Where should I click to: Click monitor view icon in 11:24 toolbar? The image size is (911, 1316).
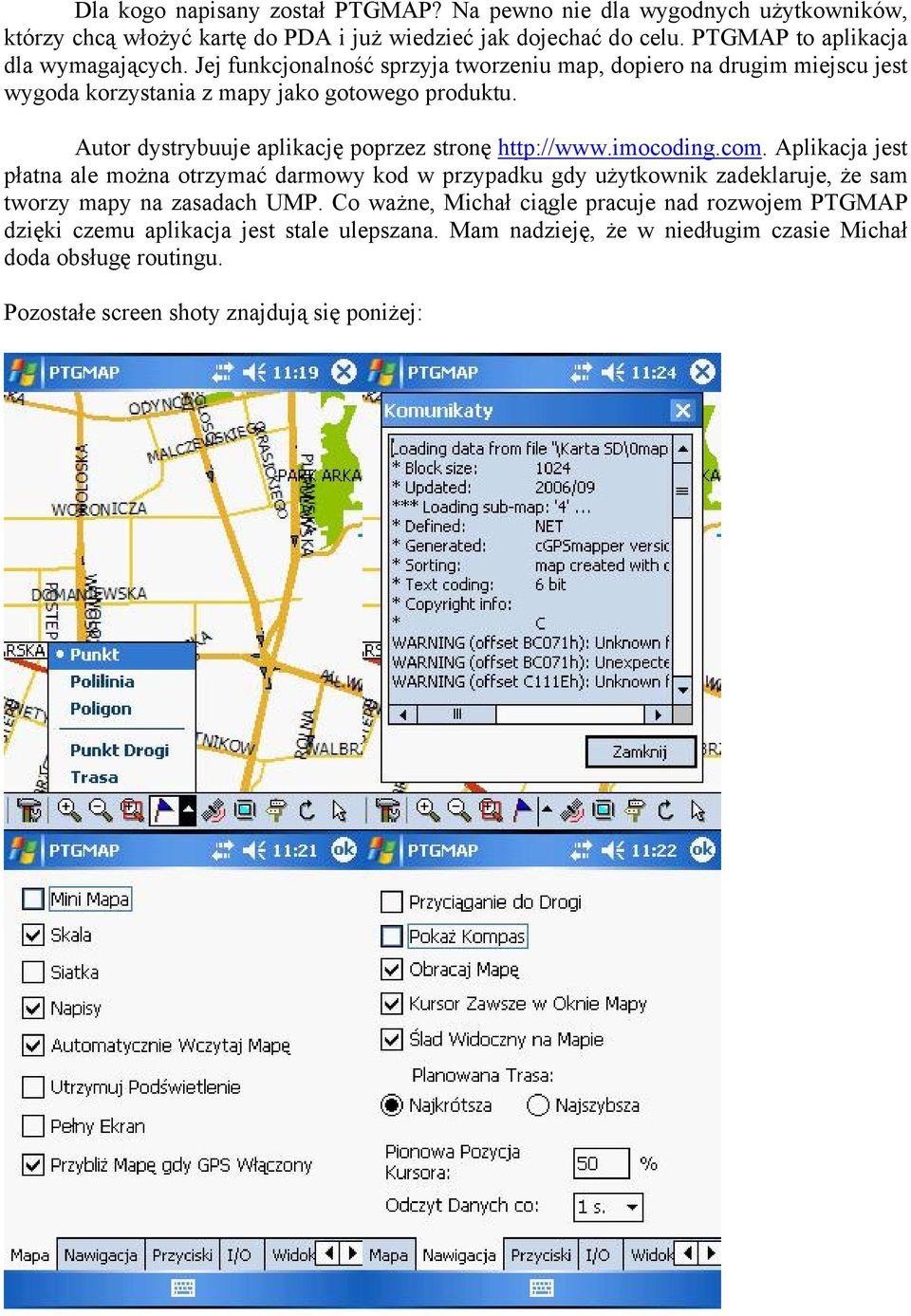[603, 810]
